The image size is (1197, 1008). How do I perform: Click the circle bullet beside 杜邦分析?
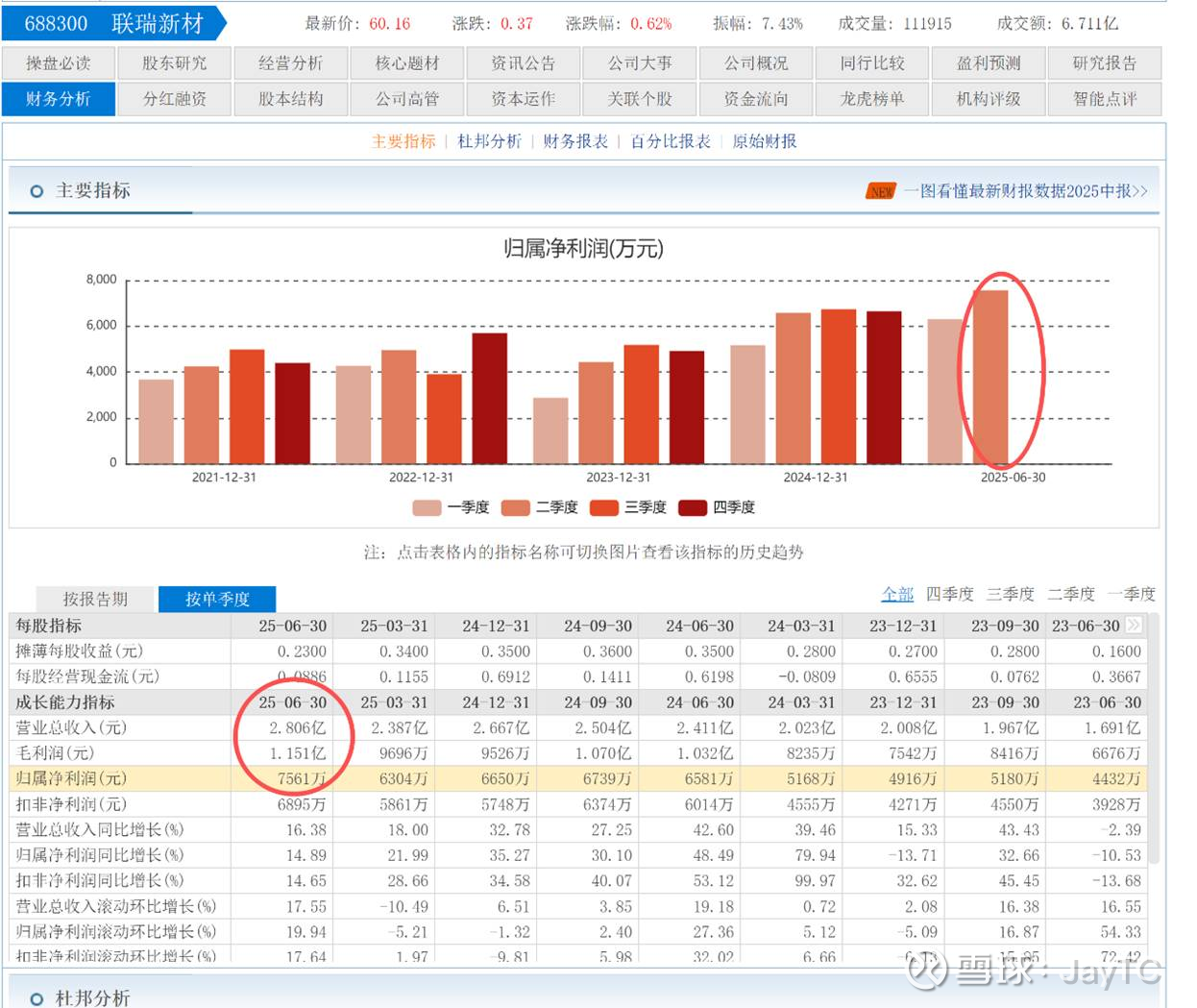(x=37, y=999)
